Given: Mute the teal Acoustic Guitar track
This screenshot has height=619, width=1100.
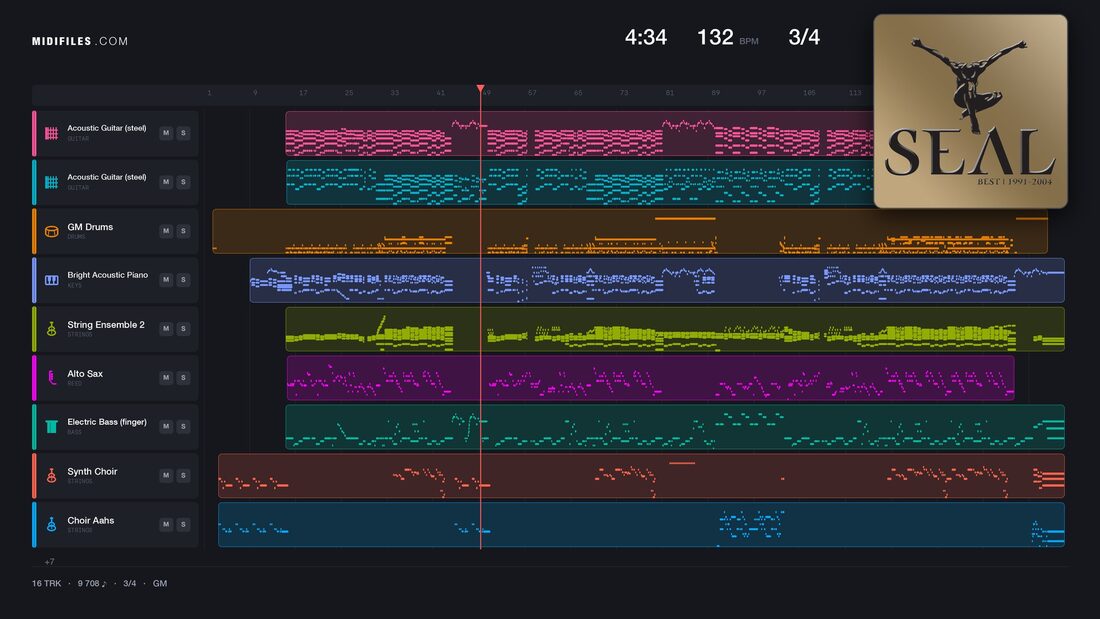Looking at the screenshot, I should tap(166, 182).
